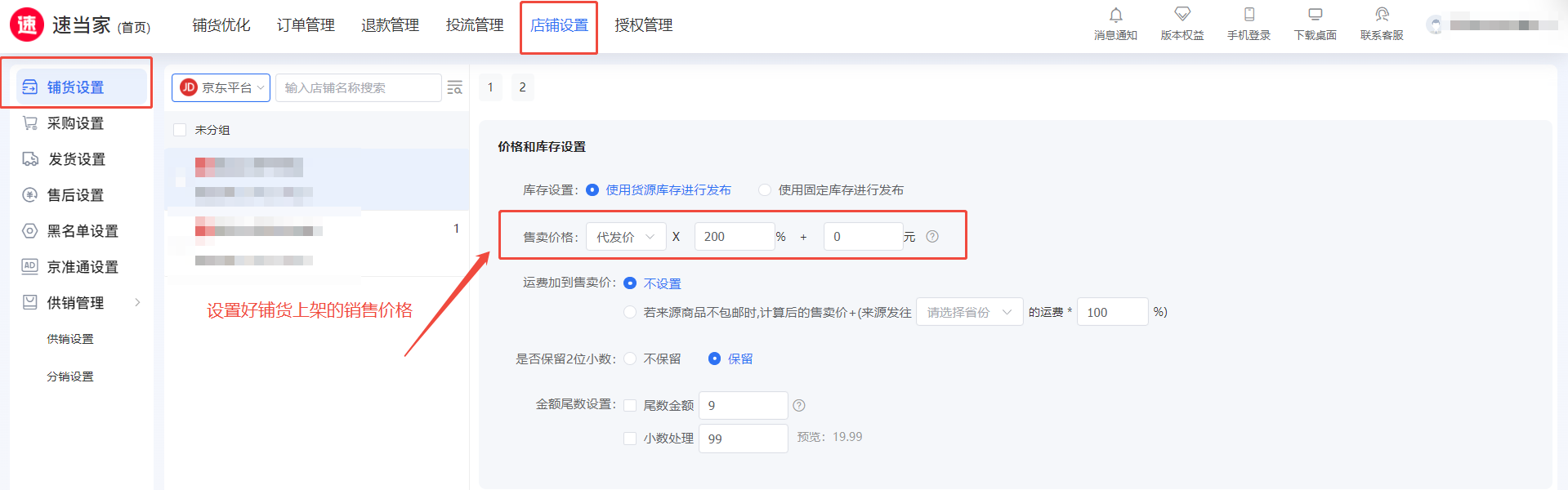Open 联系客服 headset icon
Screen dimensions: 1568x490
click(x=1382, y=15)
